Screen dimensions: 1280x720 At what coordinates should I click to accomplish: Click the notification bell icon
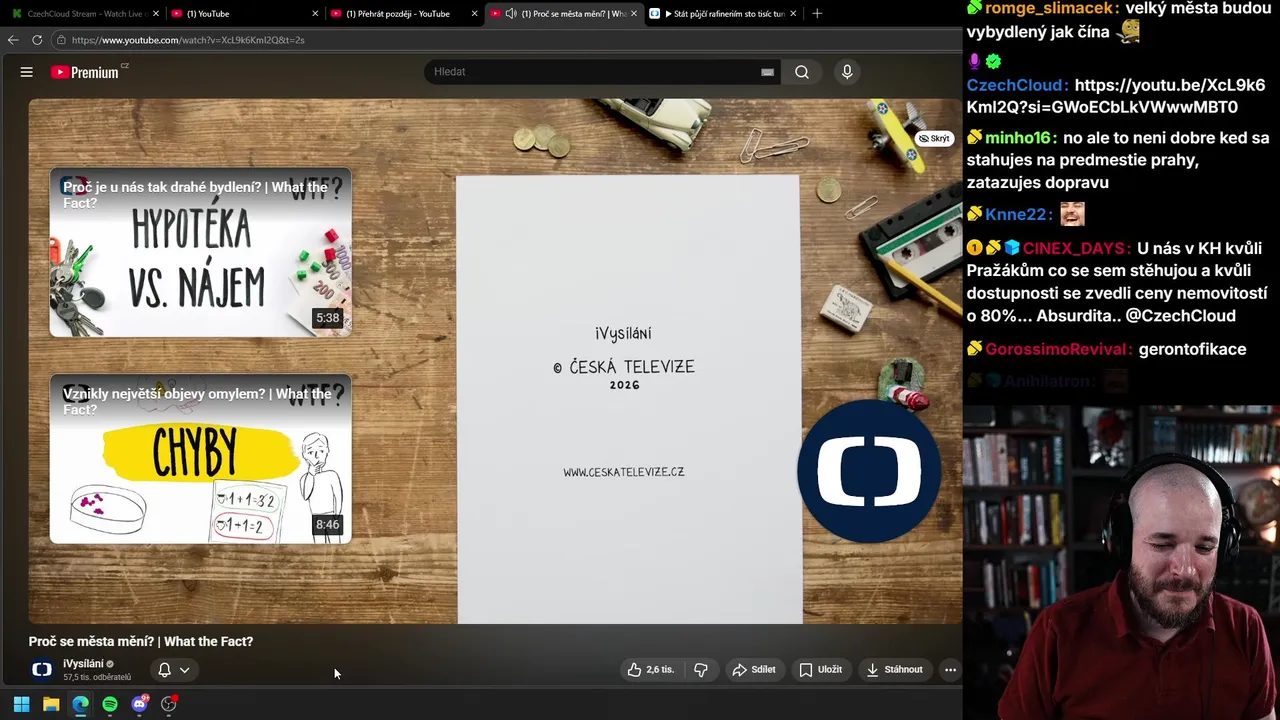(164, 670)
